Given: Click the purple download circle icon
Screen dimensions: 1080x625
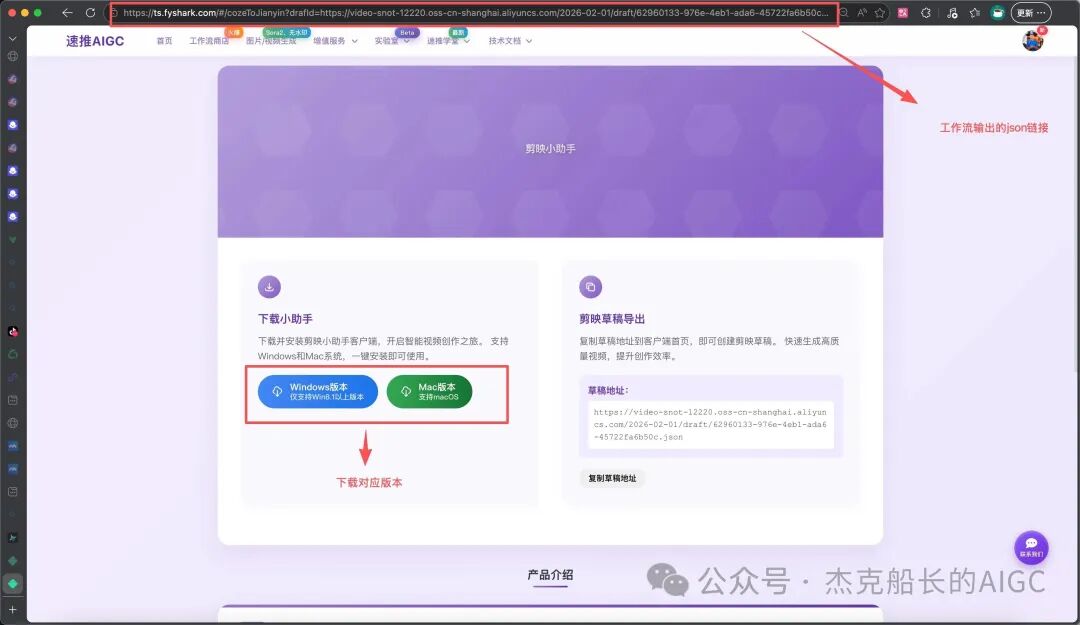Looking at the screenshot, I should tap(269, 287).
